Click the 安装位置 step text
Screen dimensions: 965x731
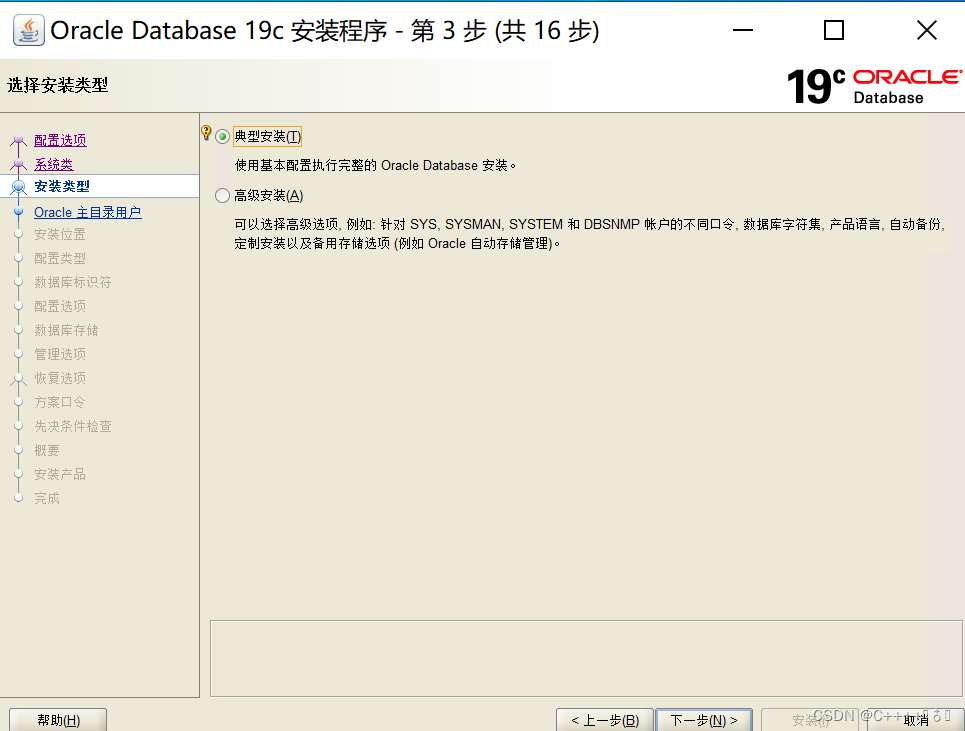[60, 234]
